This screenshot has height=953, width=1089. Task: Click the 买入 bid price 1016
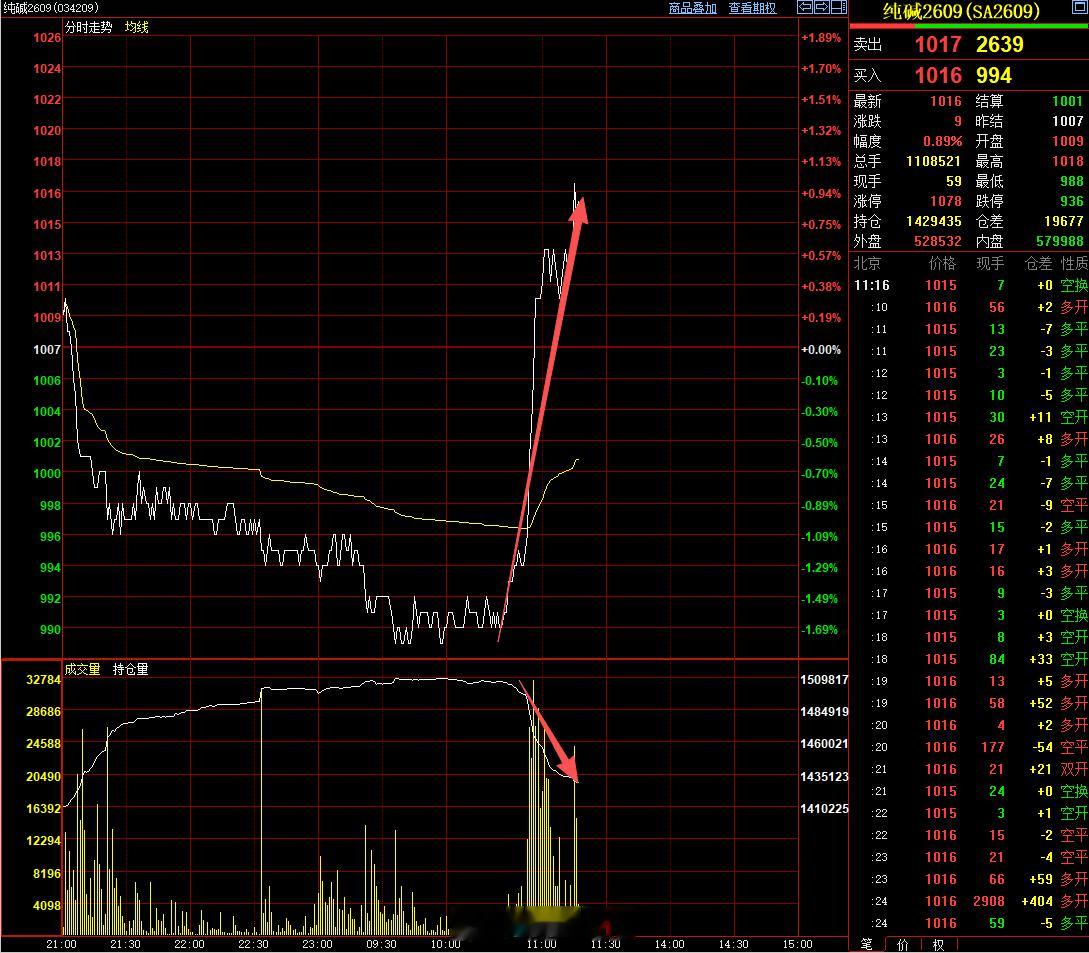[938, 75]
